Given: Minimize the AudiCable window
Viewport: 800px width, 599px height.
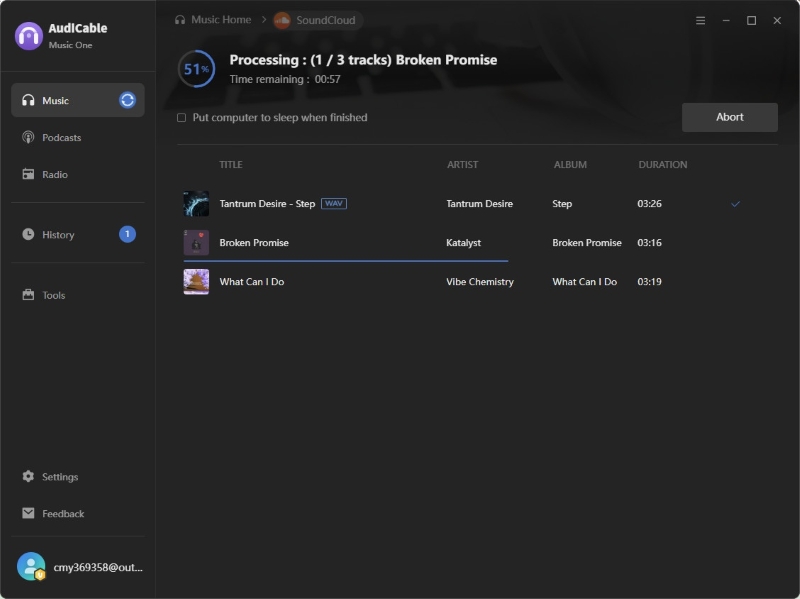Looking at the screenshot, I should (726, 20).
